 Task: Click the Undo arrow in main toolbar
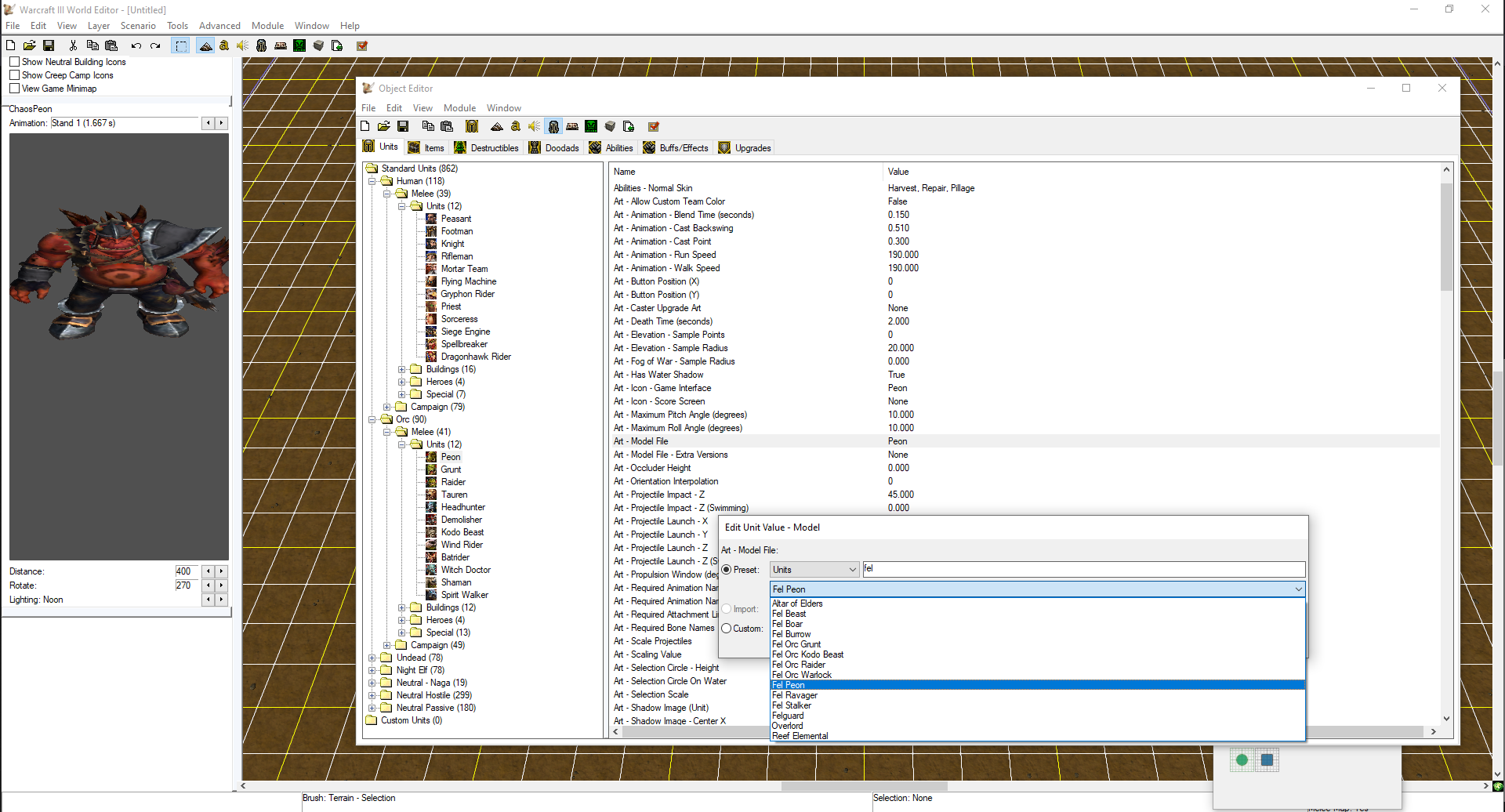tap(136, 46)
